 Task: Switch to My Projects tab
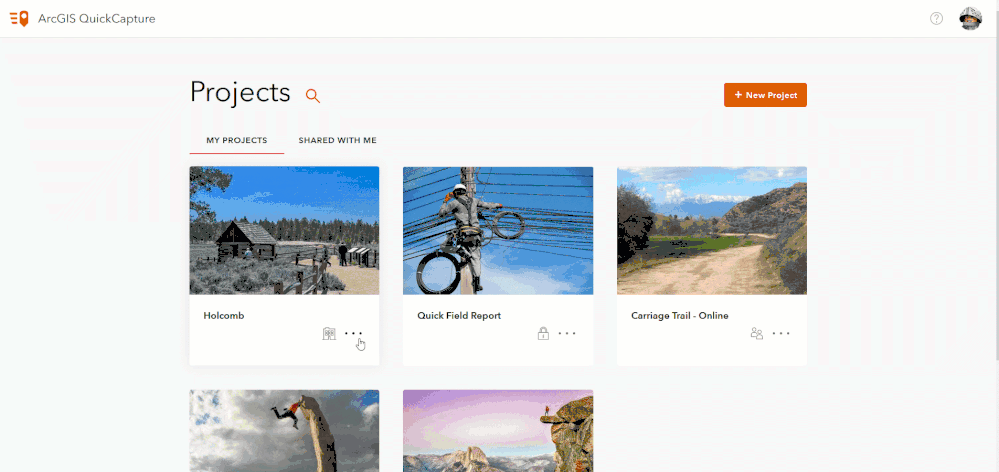pos(236,140)
